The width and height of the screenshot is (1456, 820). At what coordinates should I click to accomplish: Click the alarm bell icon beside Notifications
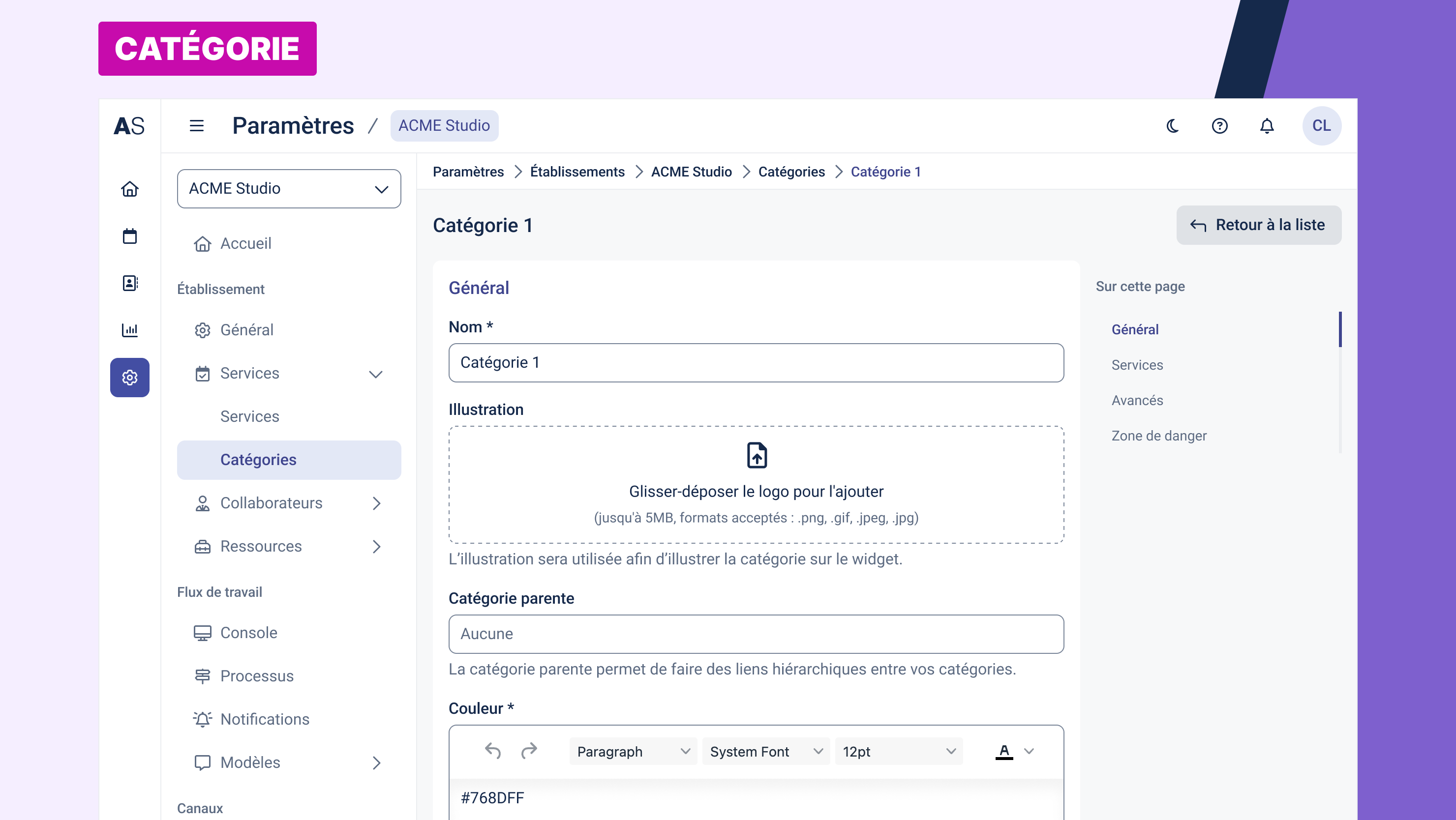(202, 720)
